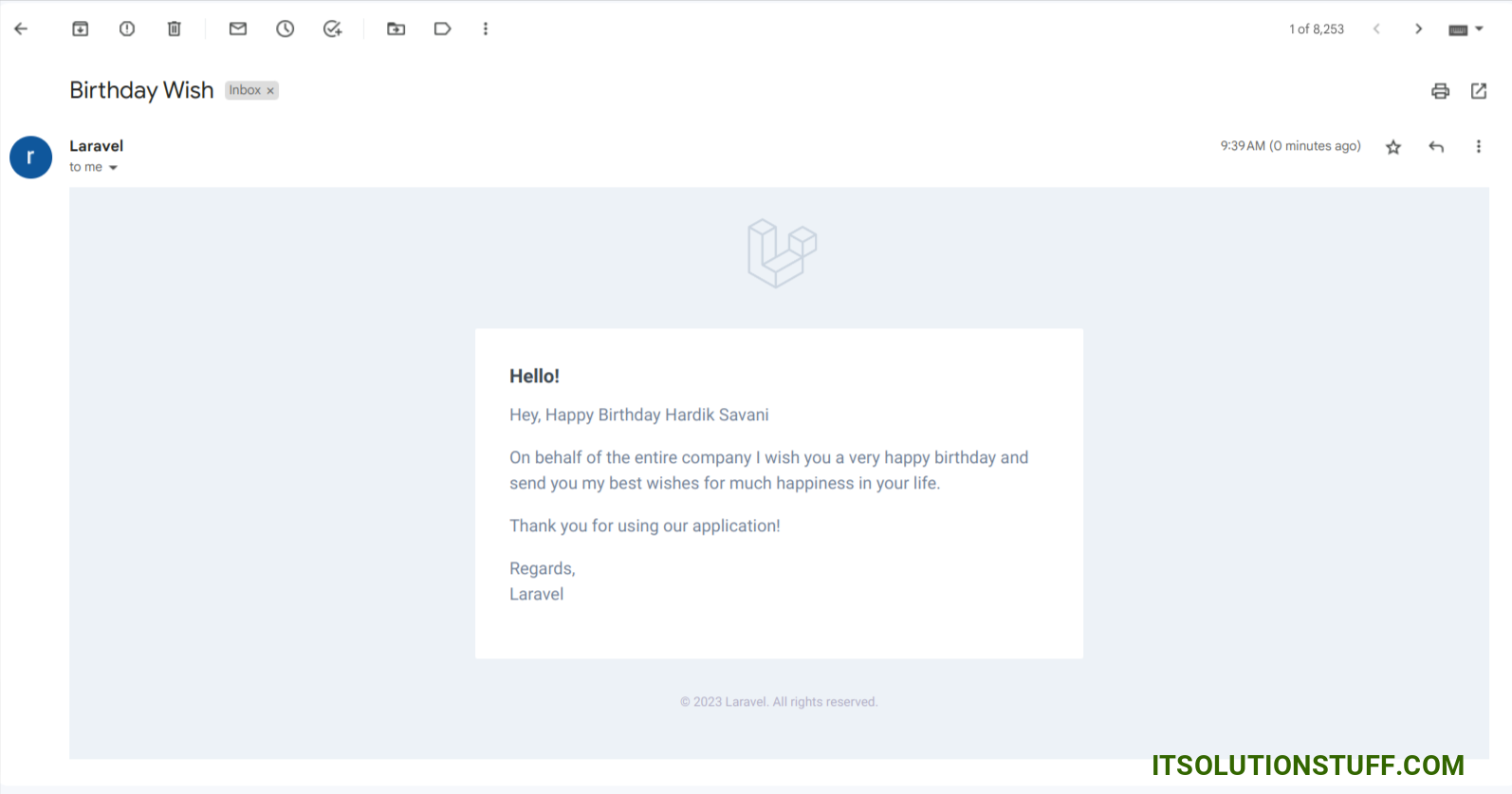Go back to the inbox list
This screenshot has width=1512, height=794.
pyautogui.click(x=21, y=29)
